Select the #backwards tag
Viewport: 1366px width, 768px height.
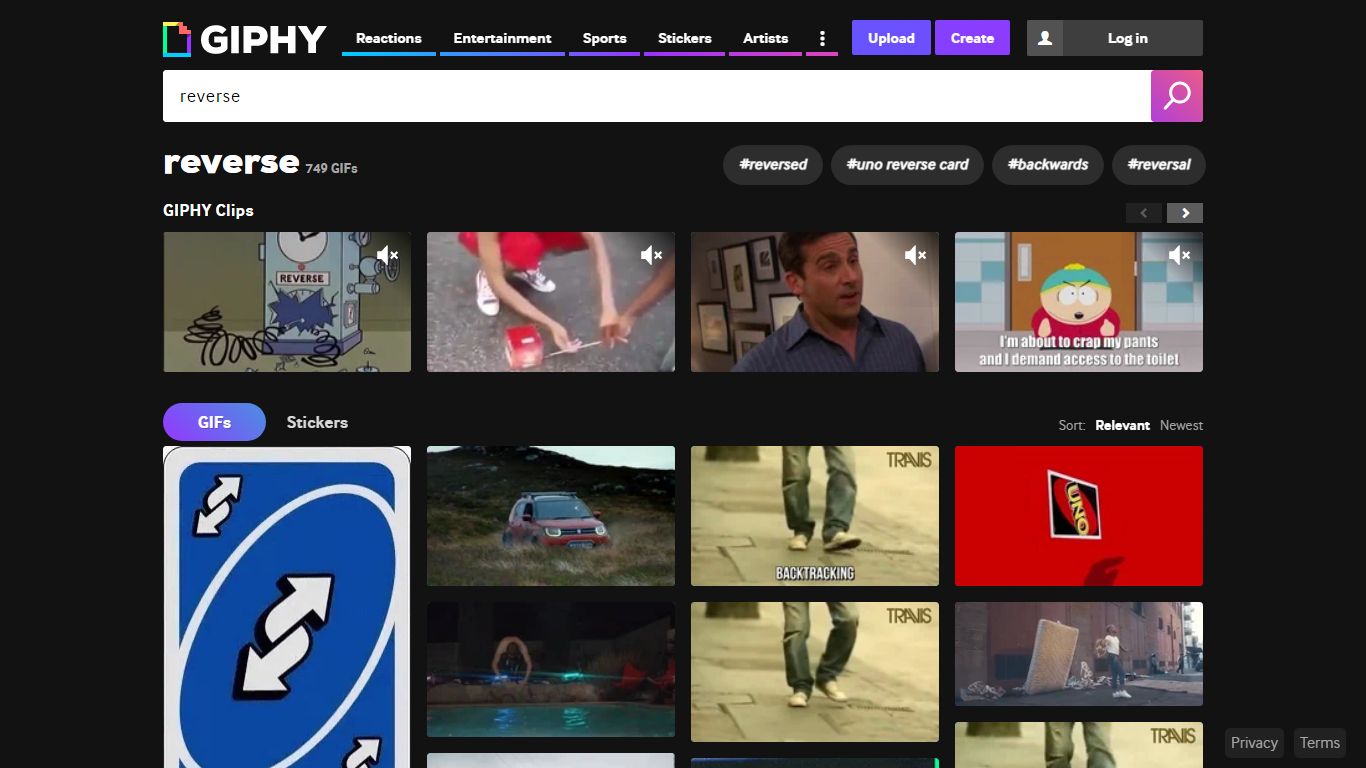pyautogui.click(x=1048, y=165)
